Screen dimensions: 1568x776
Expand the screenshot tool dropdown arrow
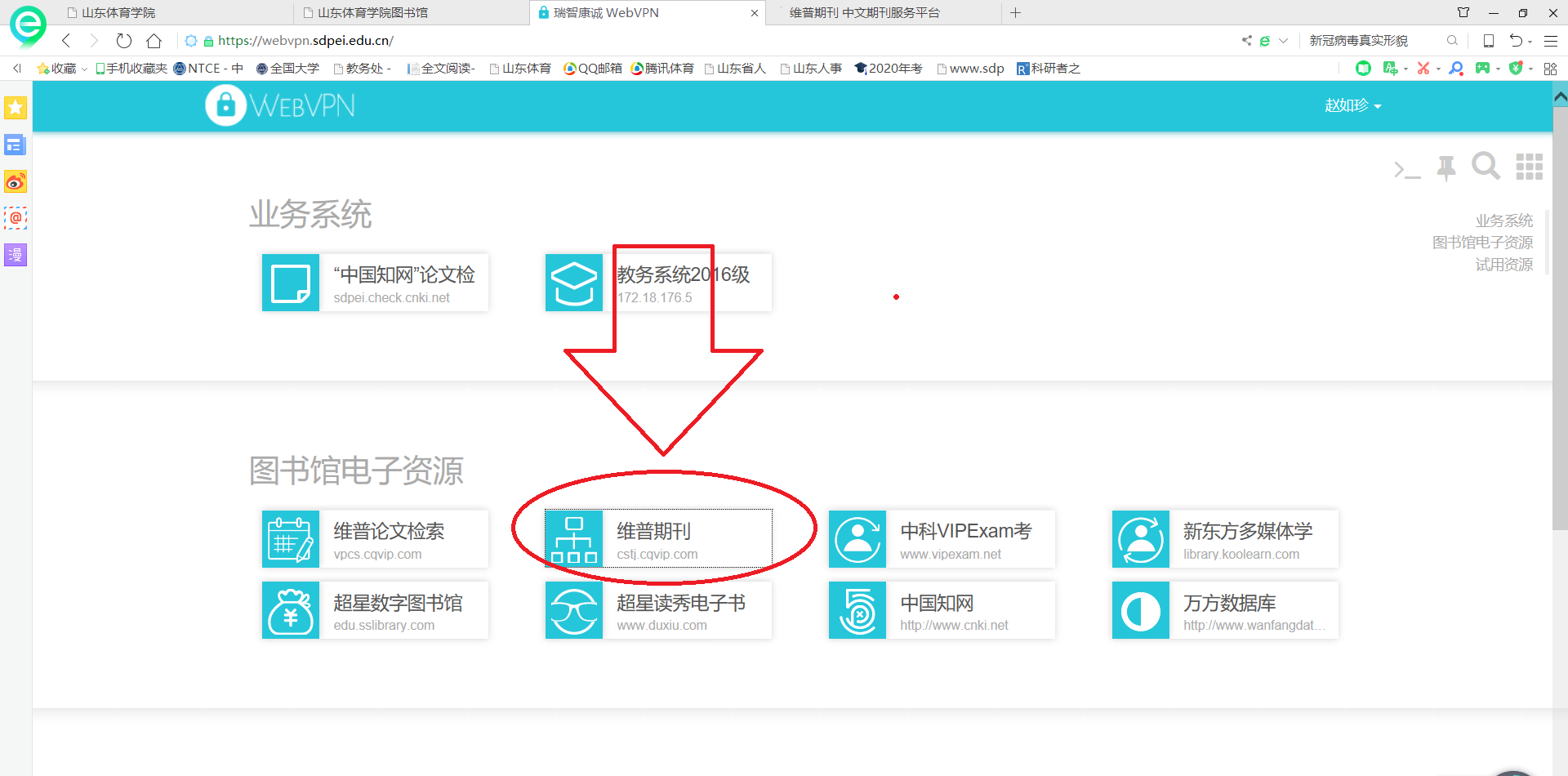point(1438,69)
